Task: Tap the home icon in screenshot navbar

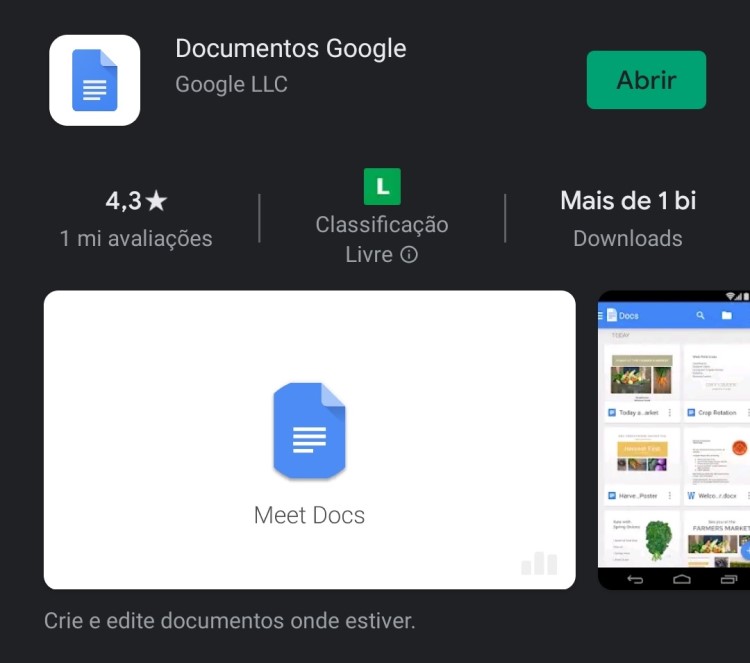Action: 682,580
